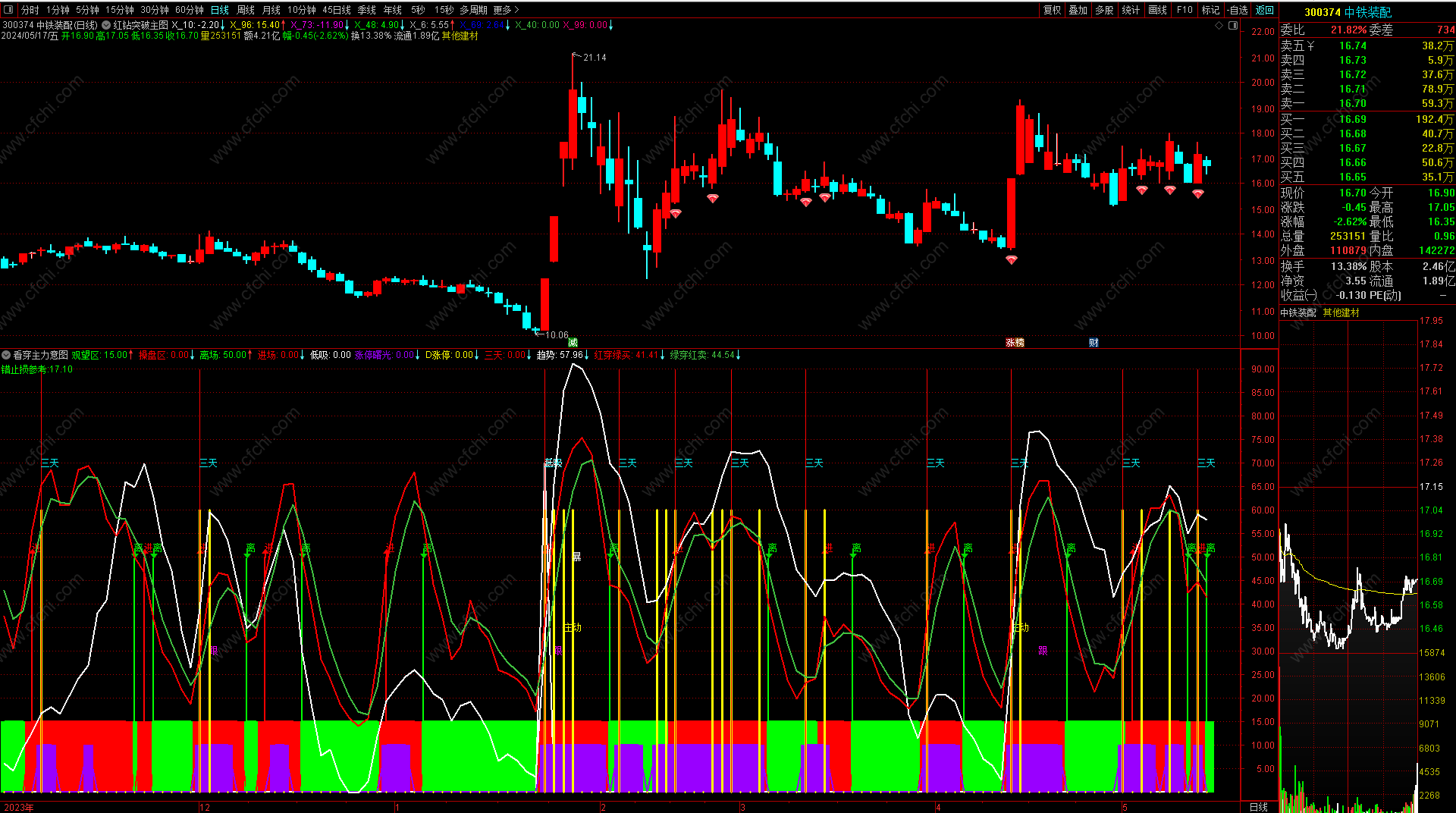Viewport: 1456px width, 813px height.
Task: Click the 减 badge on the time axis
Action: pos(573,343)
